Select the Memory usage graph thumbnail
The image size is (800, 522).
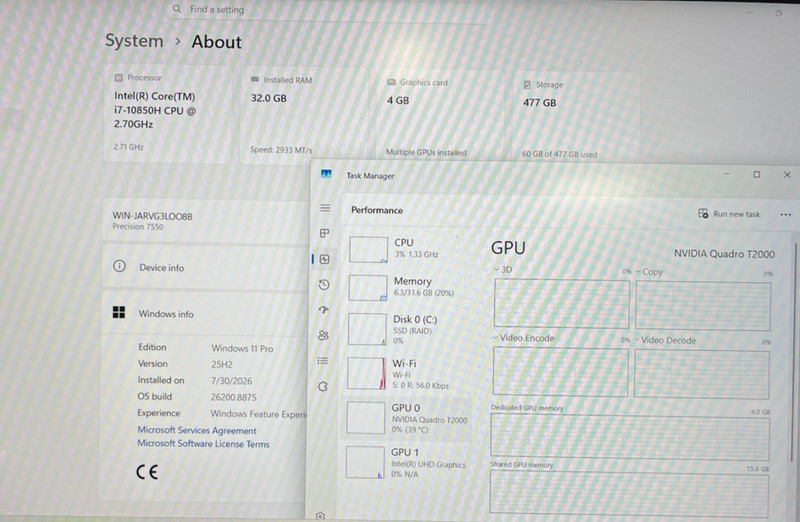[368, 288]
